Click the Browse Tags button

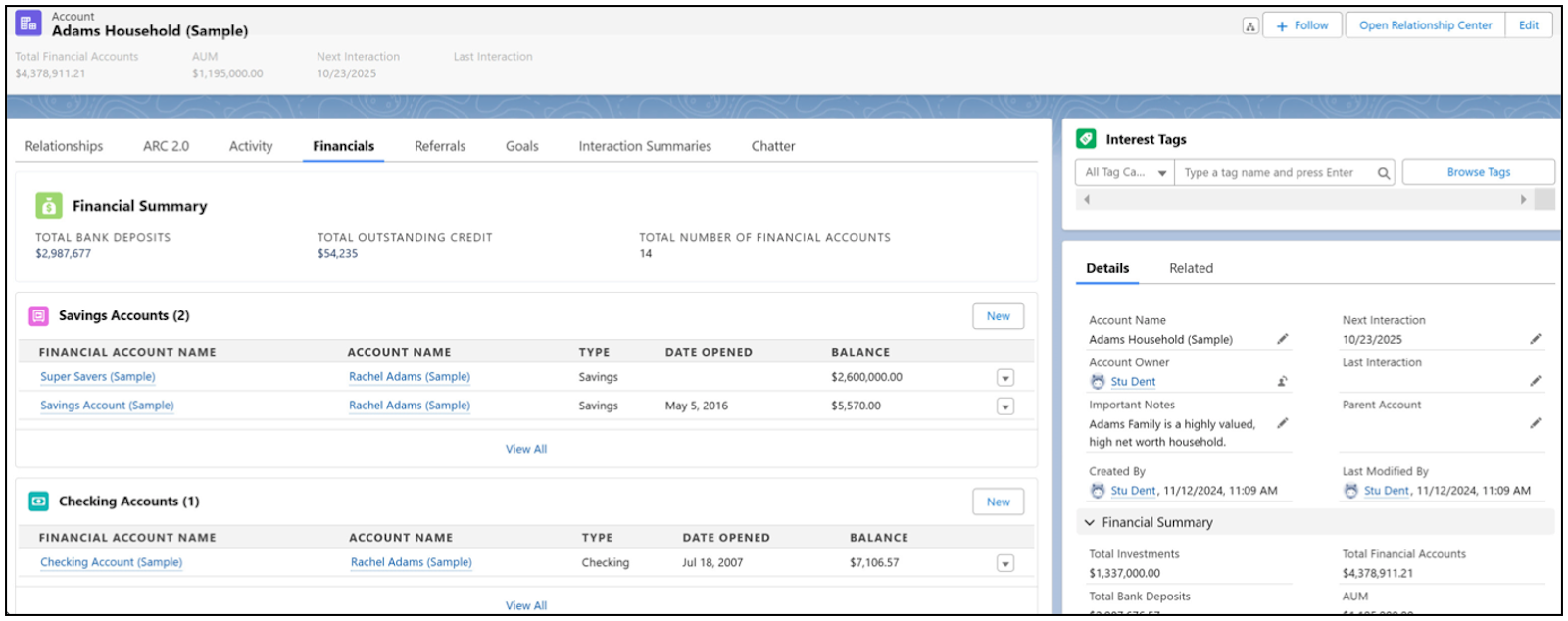coord(1478,172)
